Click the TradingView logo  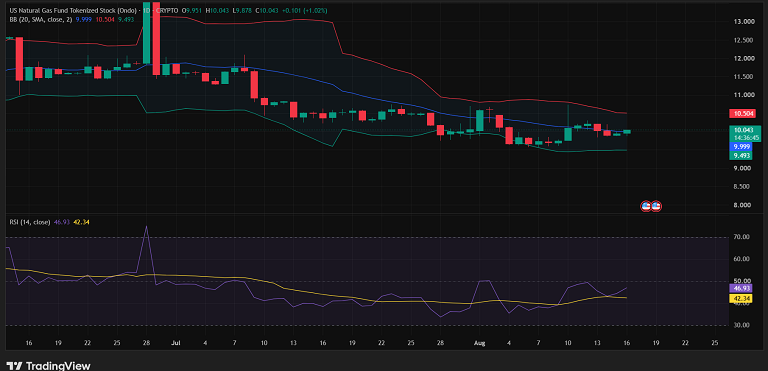pos(48,366)
